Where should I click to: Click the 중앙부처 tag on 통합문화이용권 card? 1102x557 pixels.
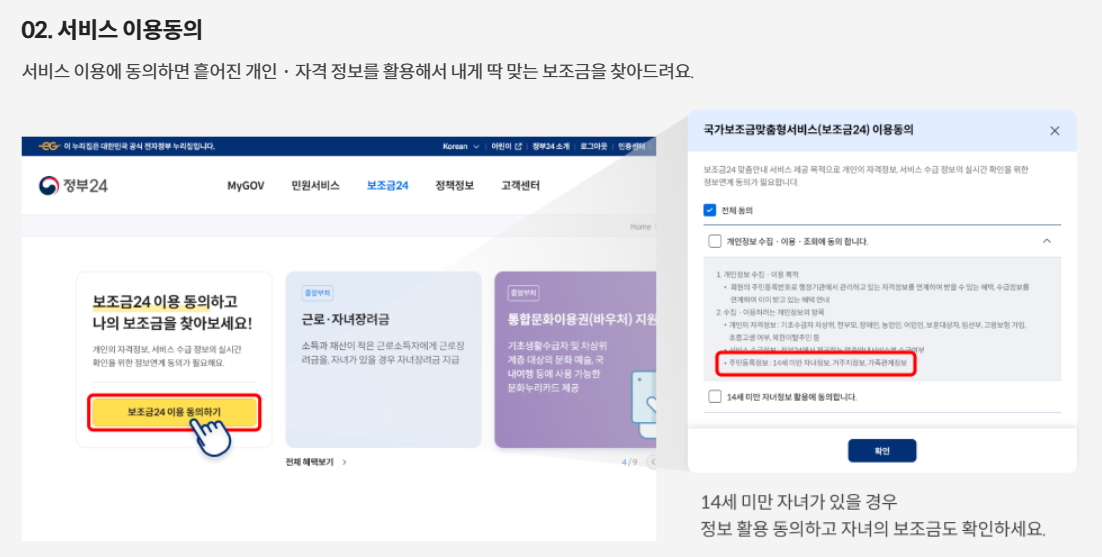524,292
